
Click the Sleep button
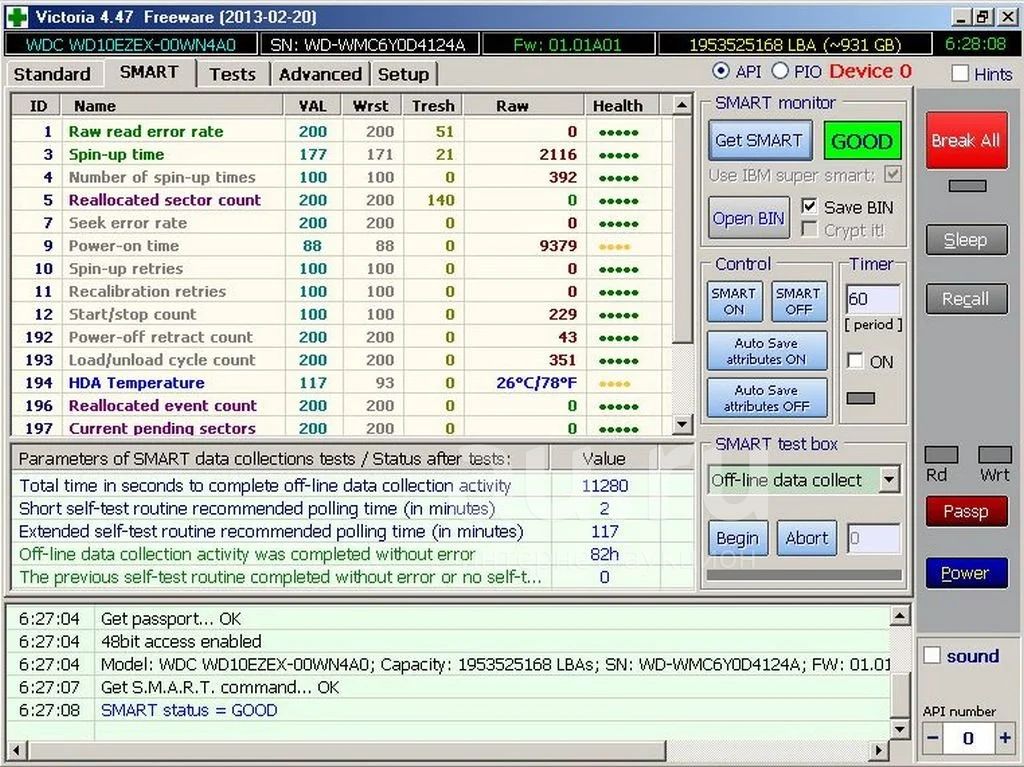pos(966,240)
